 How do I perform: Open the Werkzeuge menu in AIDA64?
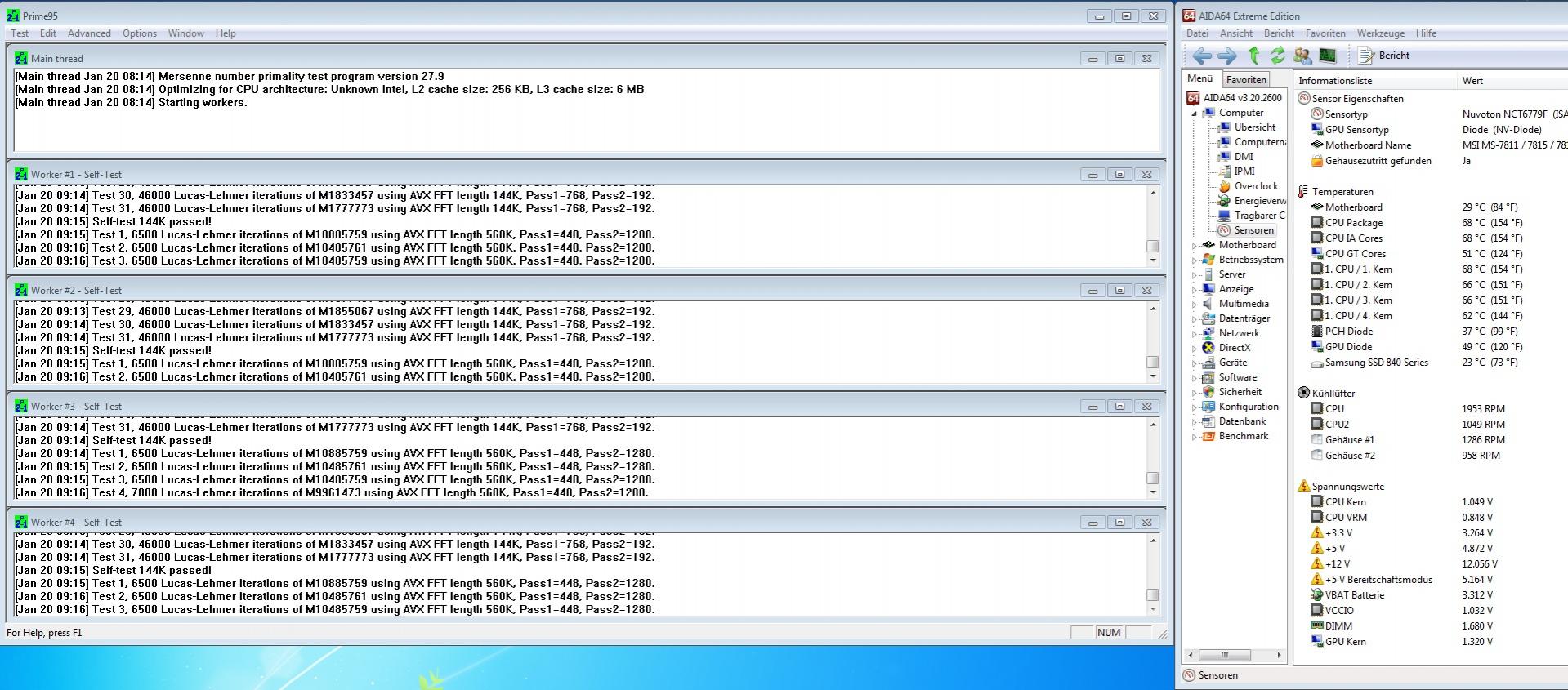tap(1381, 33)
